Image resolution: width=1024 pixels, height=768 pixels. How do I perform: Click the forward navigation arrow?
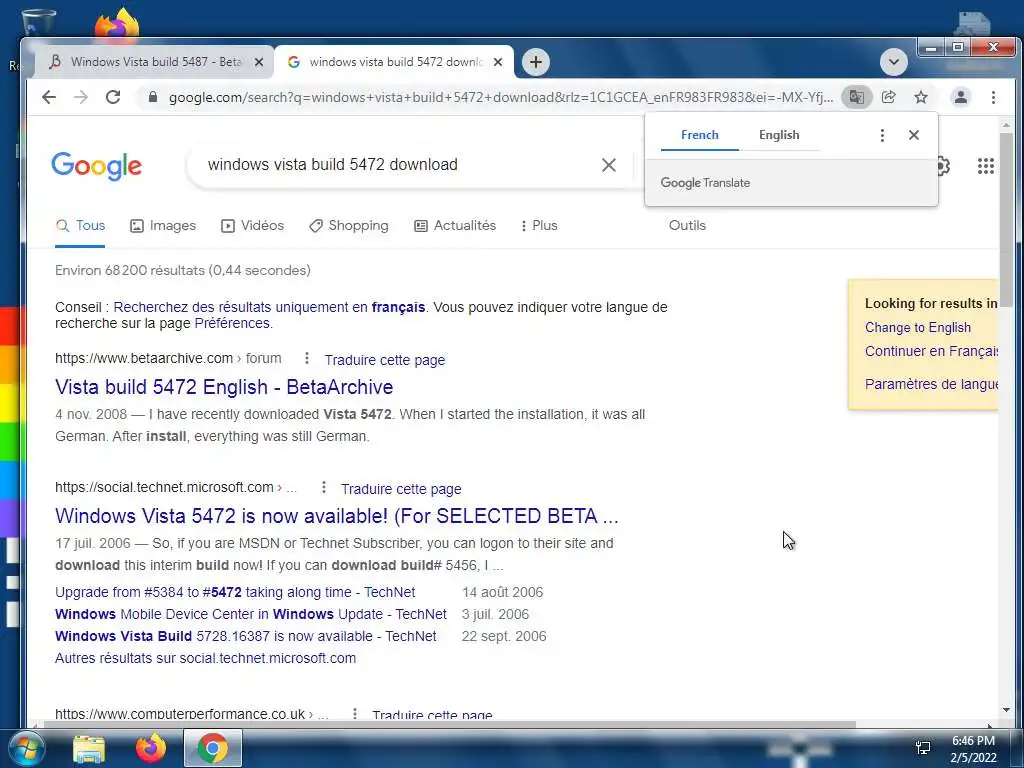81,97
